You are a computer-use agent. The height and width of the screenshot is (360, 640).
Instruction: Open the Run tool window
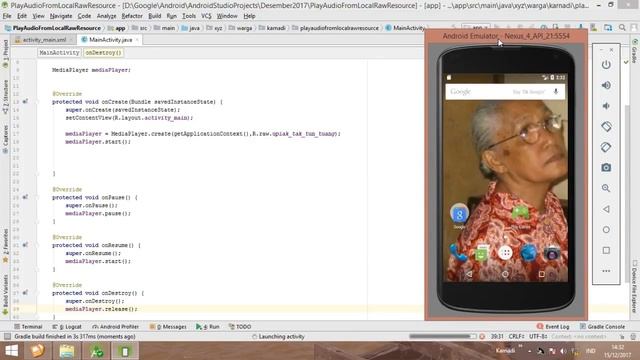[x=207, y=327]
